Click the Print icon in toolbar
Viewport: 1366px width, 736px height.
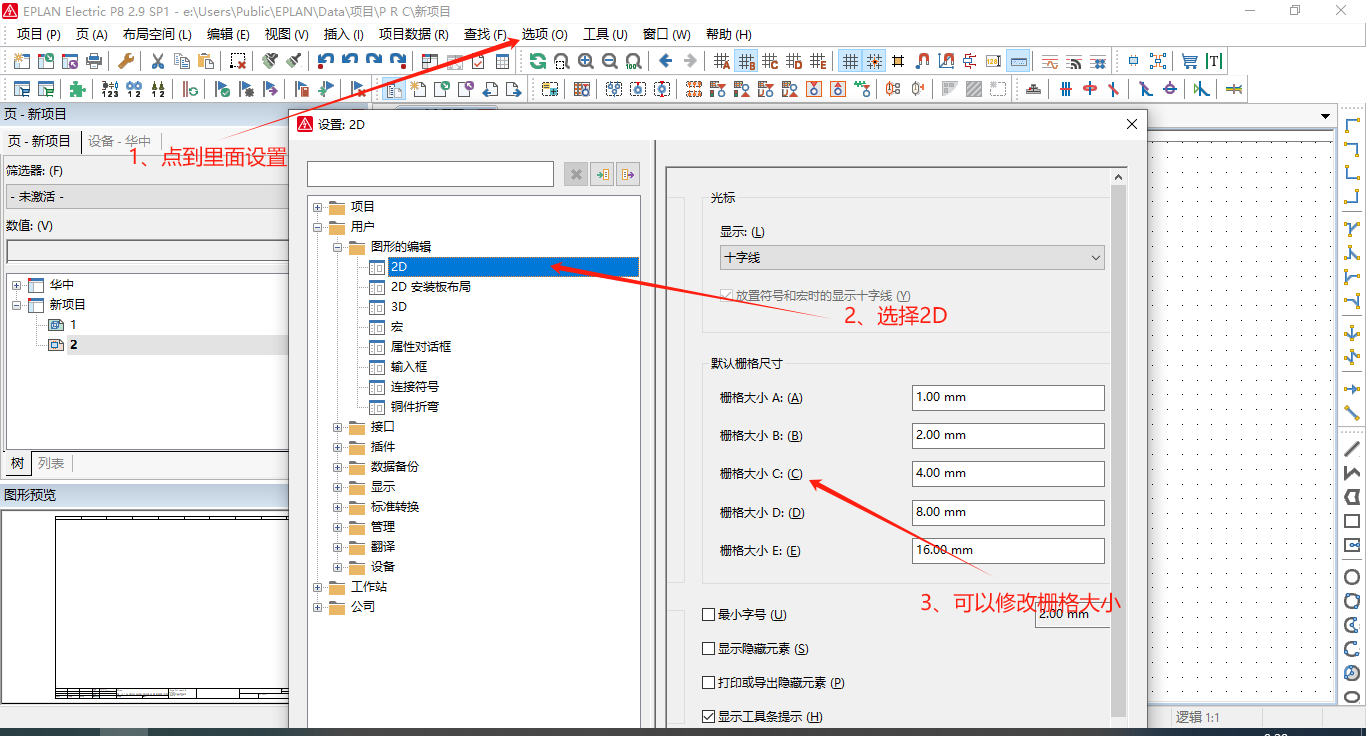93,61
